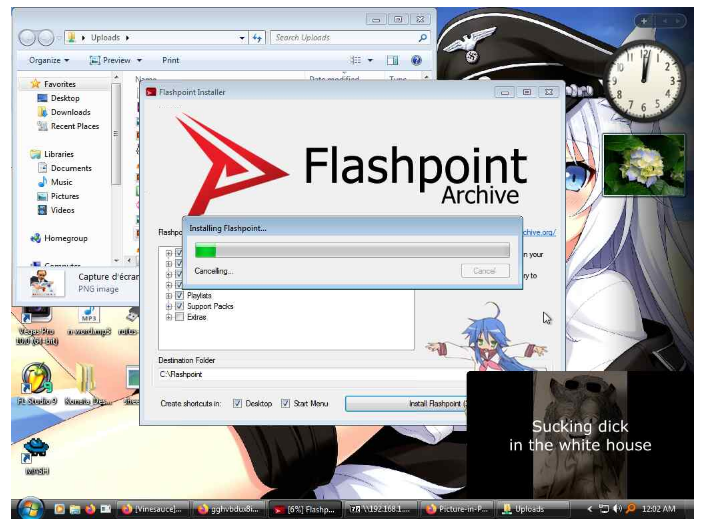Open the FL Studio 9 desktop shortcut
Image resolution: width=704 pixels, height=527 pixels.
[x=37, y=385]
